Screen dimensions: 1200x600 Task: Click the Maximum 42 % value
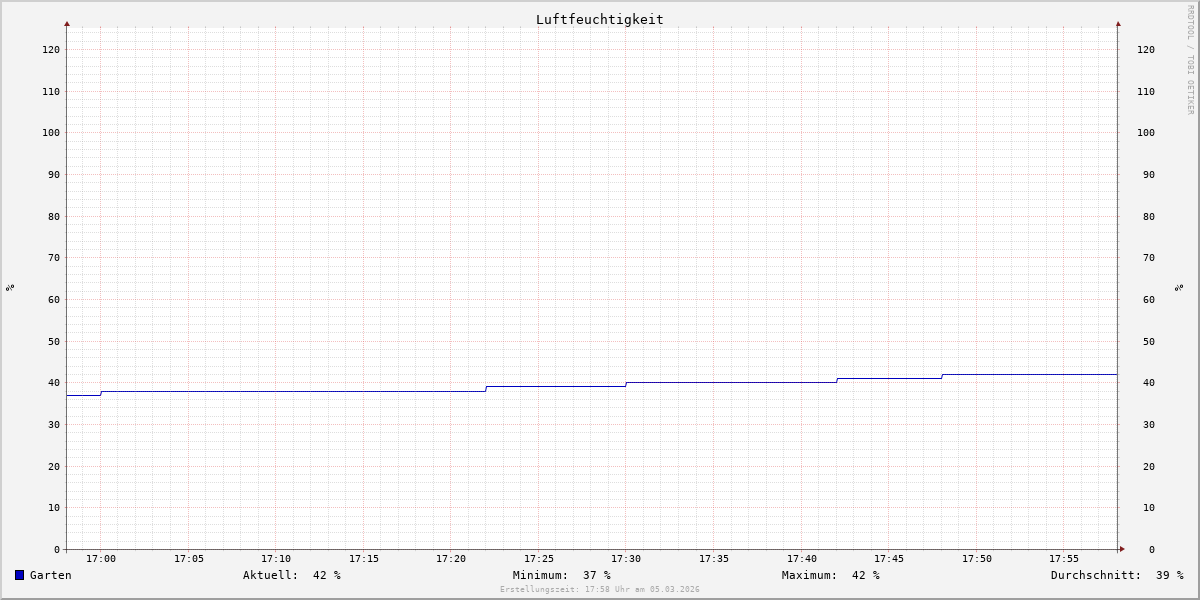(831, 575)
